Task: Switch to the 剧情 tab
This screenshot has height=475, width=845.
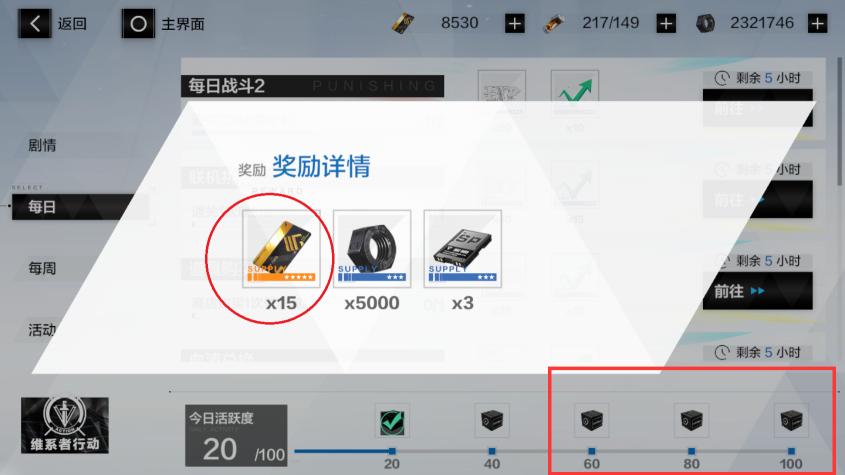Action: tap(42, 145)
